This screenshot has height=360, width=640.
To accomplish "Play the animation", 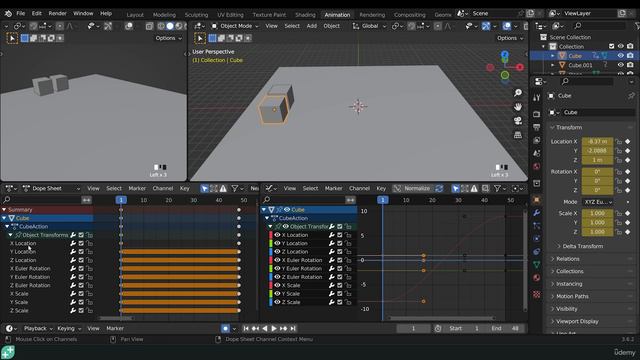I will 274,328.
